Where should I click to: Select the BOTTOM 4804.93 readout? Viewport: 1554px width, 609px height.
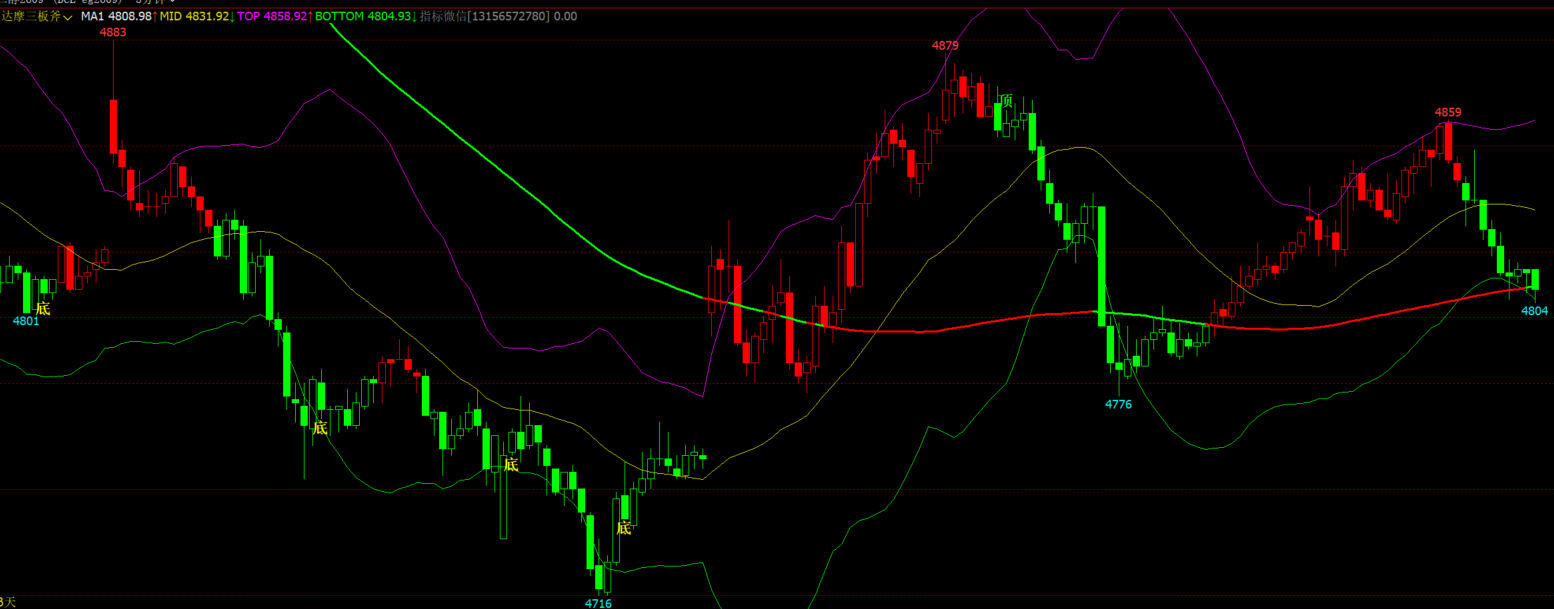363,17
